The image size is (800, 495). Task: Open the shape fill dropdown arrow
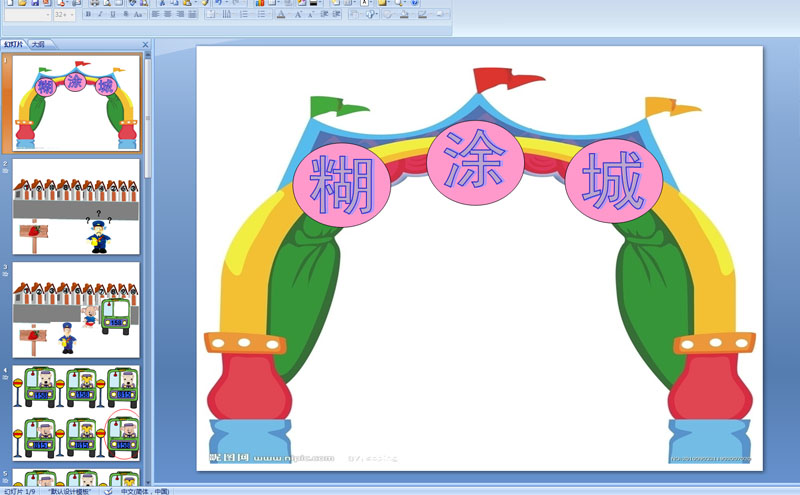click(x=411, y=14)
